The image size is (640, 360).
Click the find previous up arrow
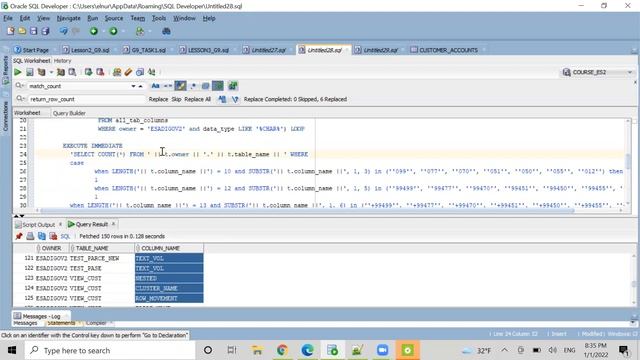[x=140, y=87]
